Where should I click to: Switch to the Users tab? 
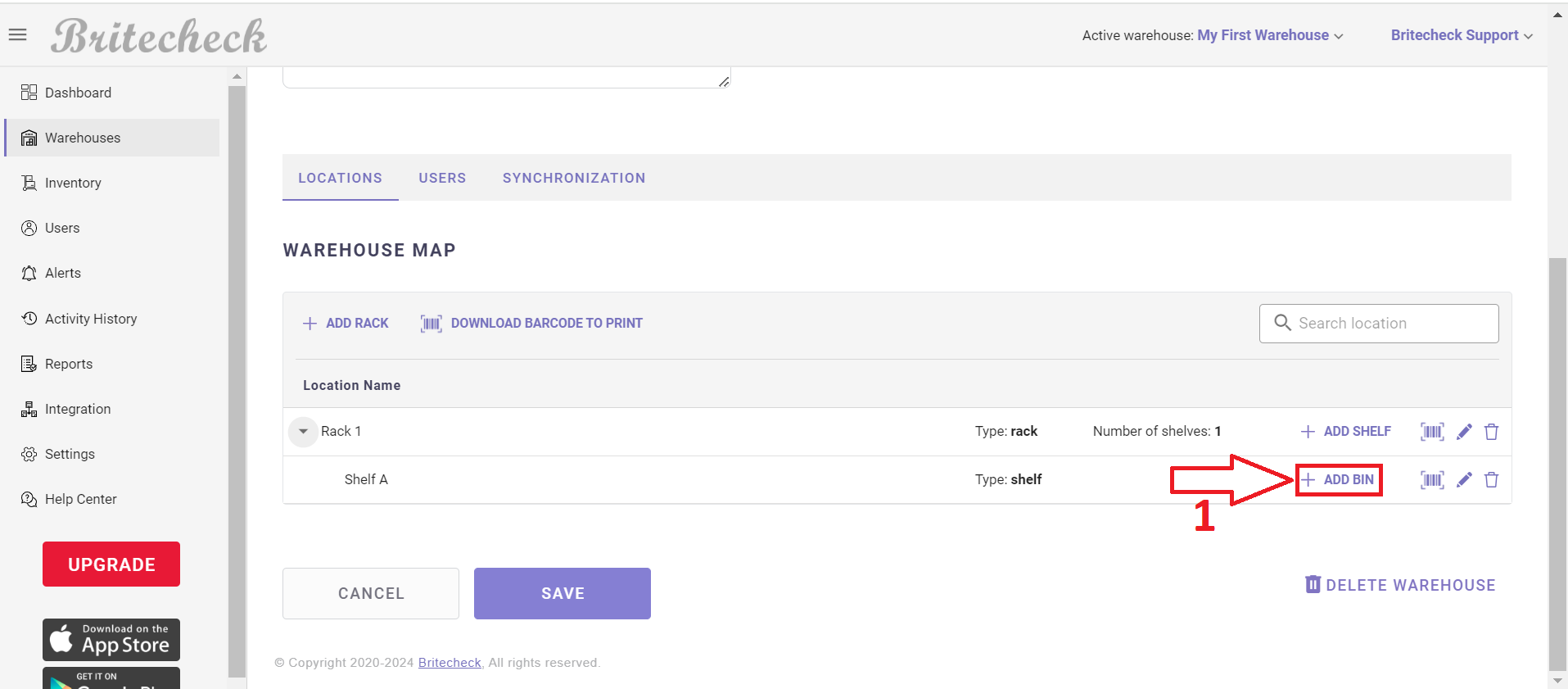[x=442, y=178]
